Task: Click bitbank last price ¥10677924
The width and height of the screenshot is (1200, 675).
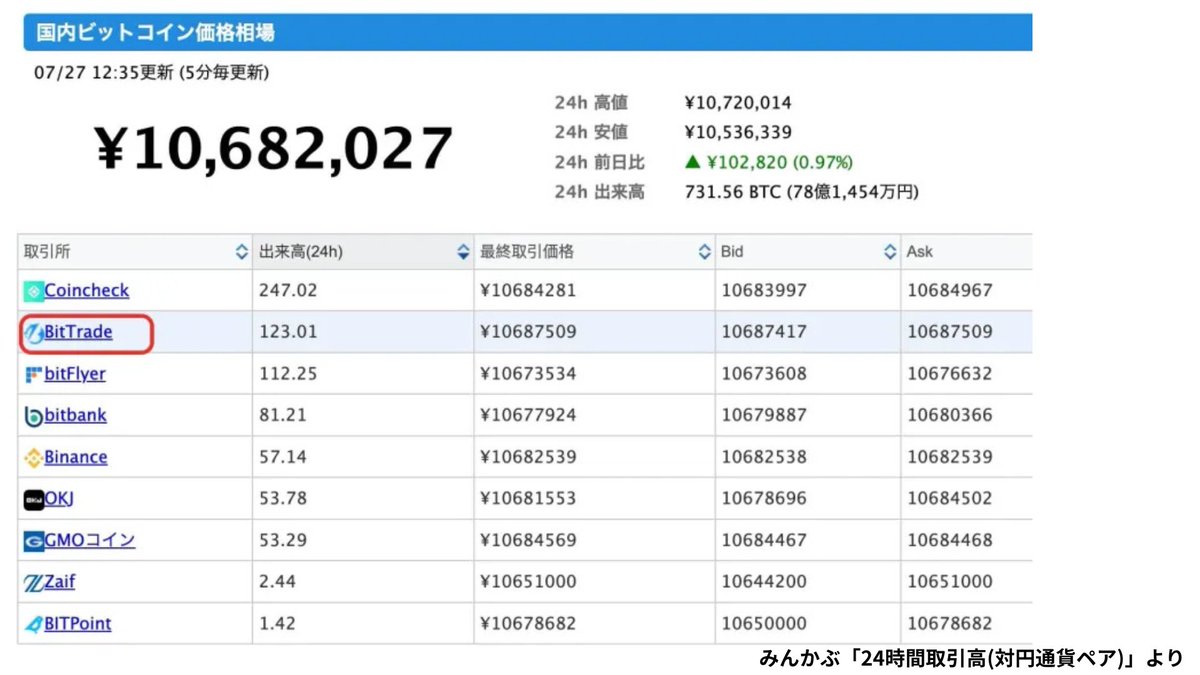Action: 528,415
